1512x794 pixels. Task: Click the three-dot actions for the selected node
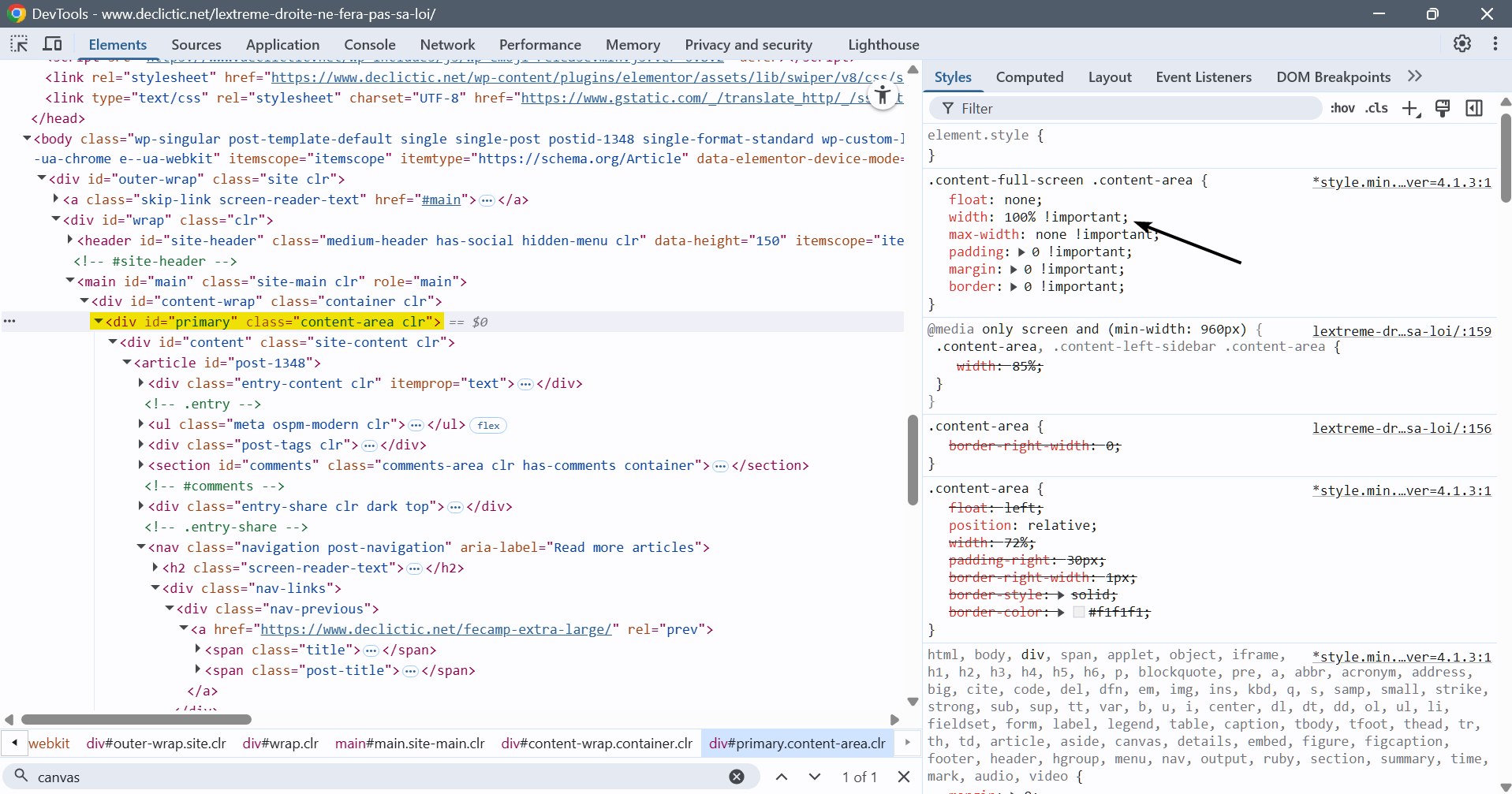pyautogui.click(x=9, y=321)
